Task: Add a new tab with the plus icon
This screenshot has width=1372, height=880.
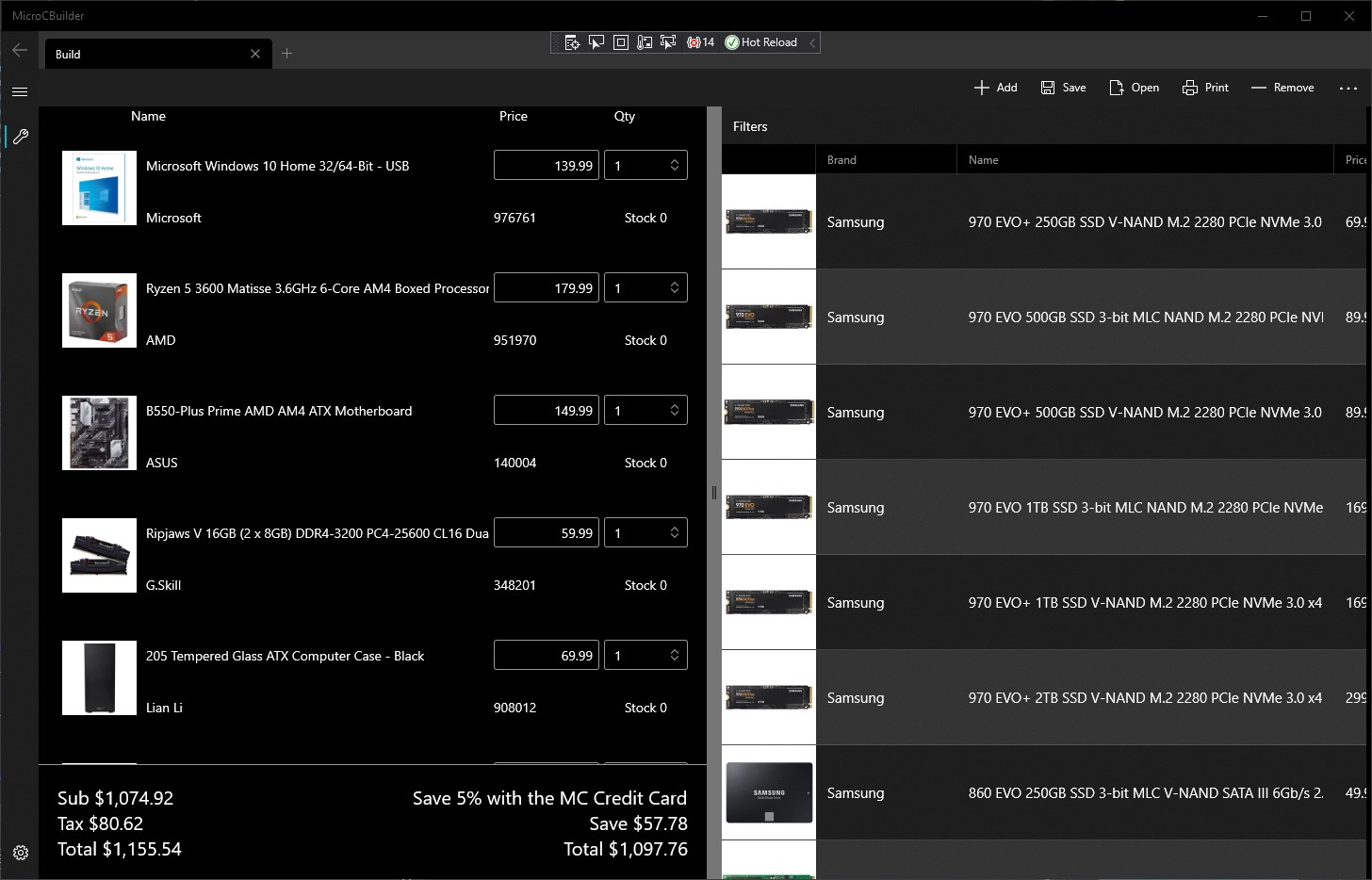Action: pos(287,54)
